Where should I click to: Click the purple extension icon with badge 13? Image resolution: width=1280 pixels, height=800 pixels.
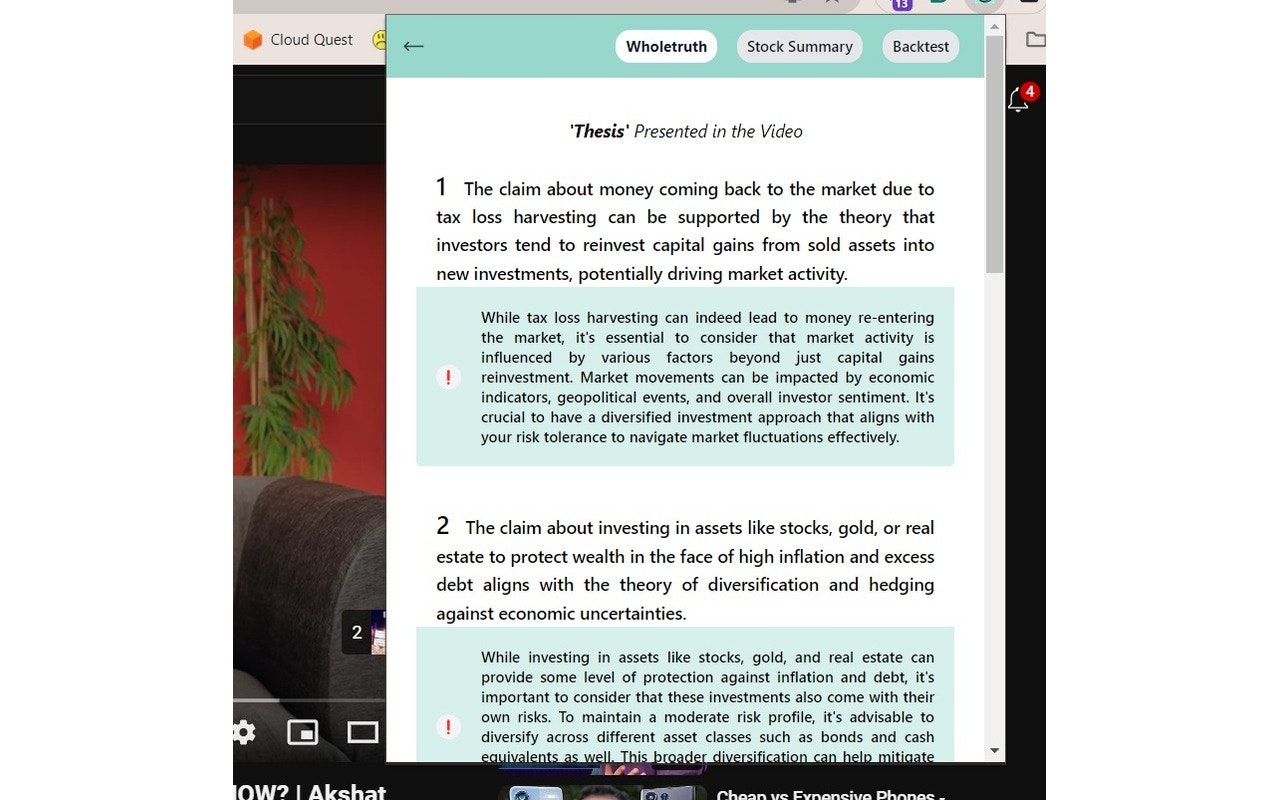pyautogui.click(x=901, y=4)
